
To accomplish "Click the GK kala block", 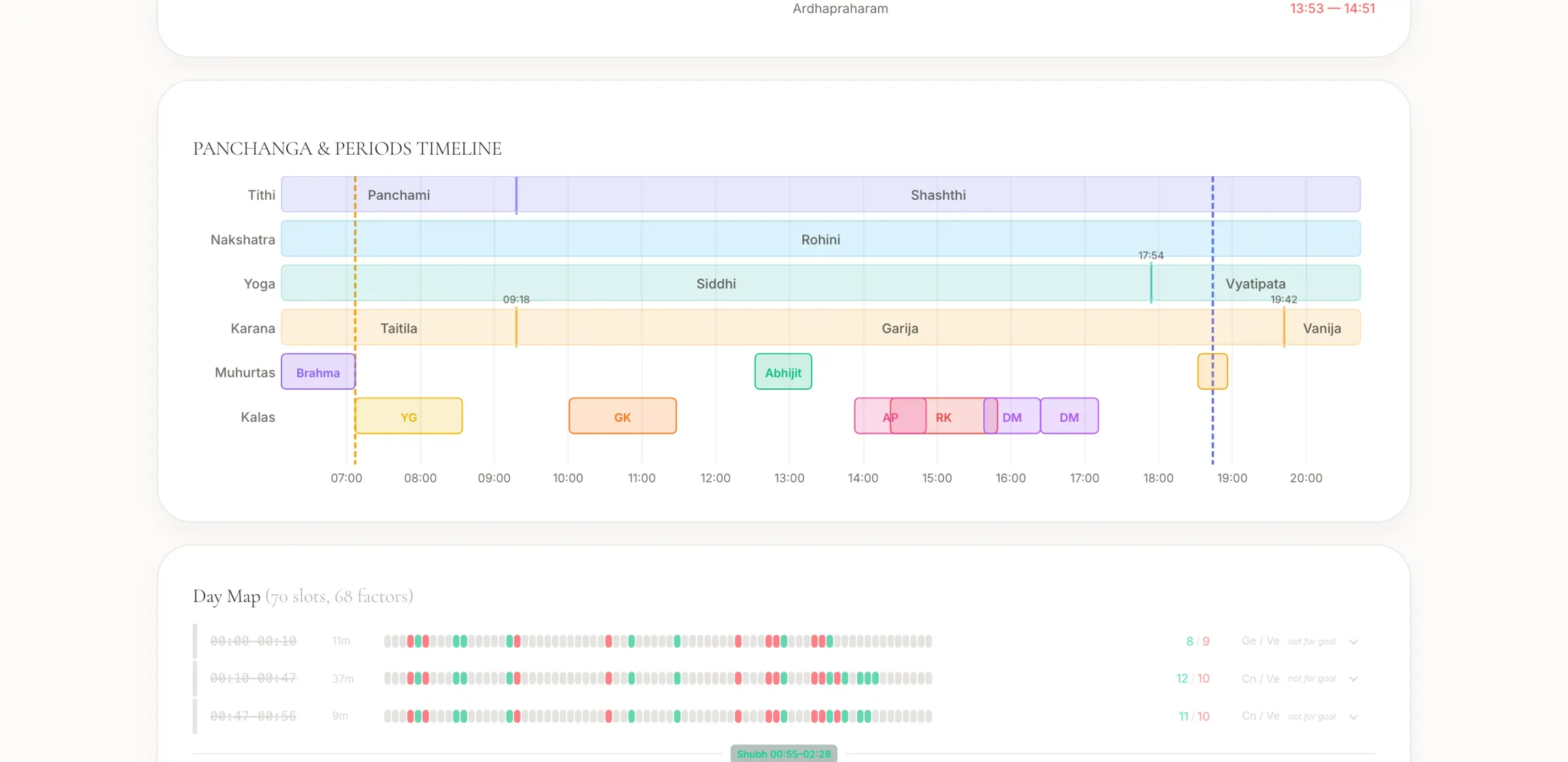I will (x=623, y=417).
